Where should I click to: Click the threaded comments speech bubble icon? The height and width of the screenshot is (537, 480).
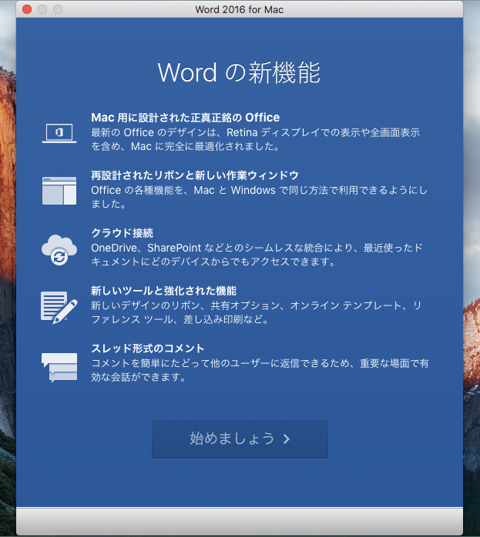[59, 367]
